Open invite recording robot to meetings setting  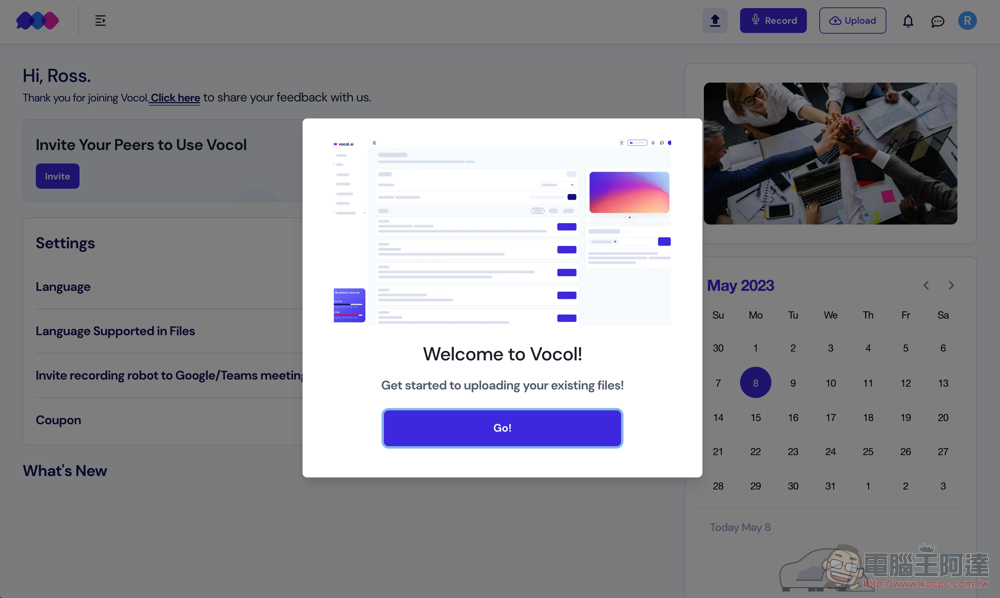(169, 376)
